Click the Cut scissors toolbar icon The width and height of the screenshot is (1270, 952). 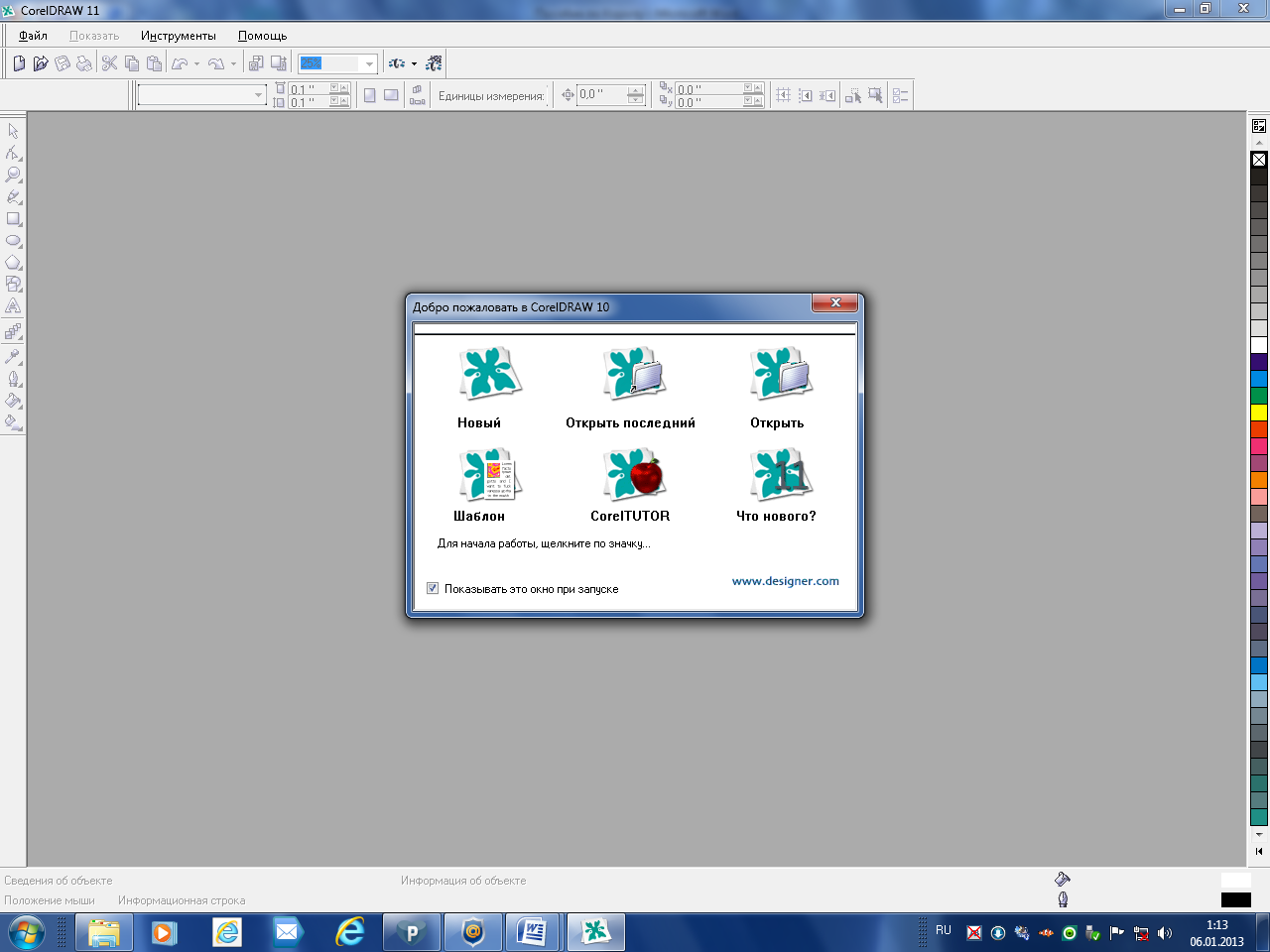110,63
